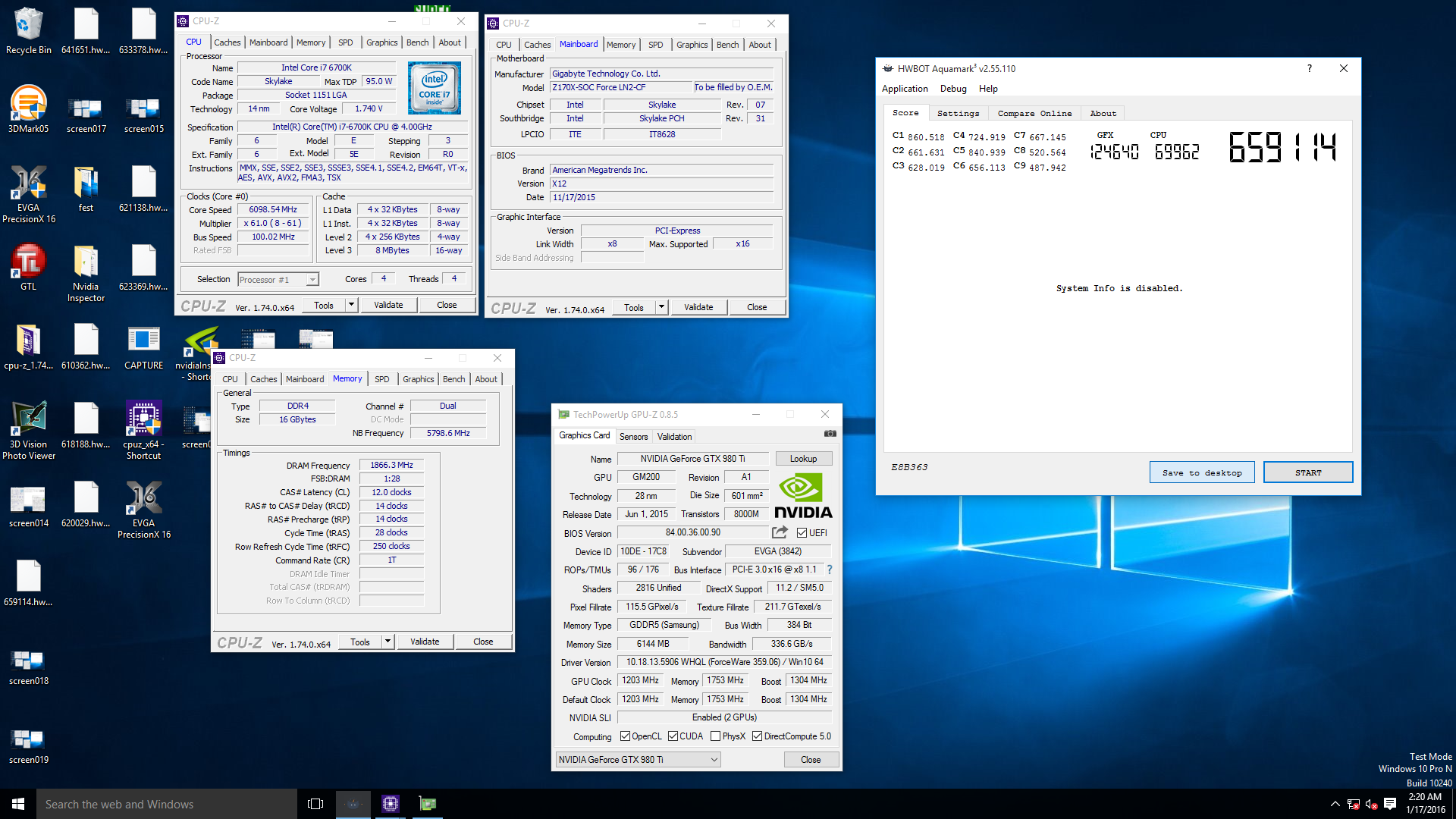Expand Tools dropdown in CPU tab window

click(351, 305)
